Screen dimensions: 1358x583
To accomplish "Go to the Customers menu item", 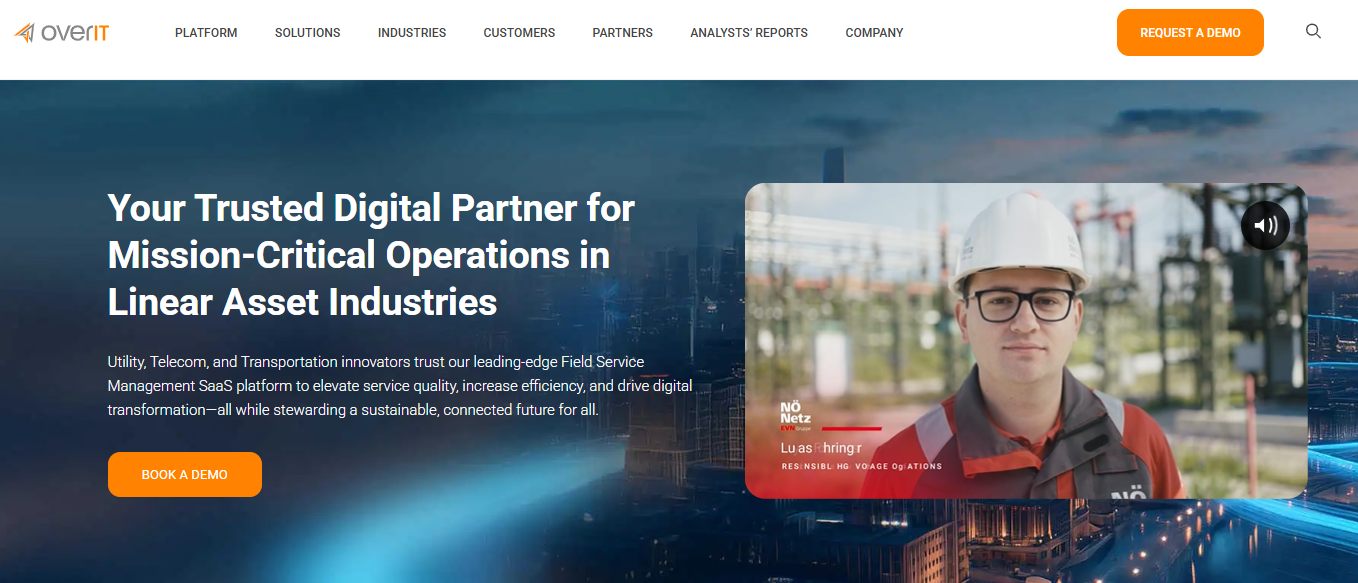I will [x=519, y=33].
